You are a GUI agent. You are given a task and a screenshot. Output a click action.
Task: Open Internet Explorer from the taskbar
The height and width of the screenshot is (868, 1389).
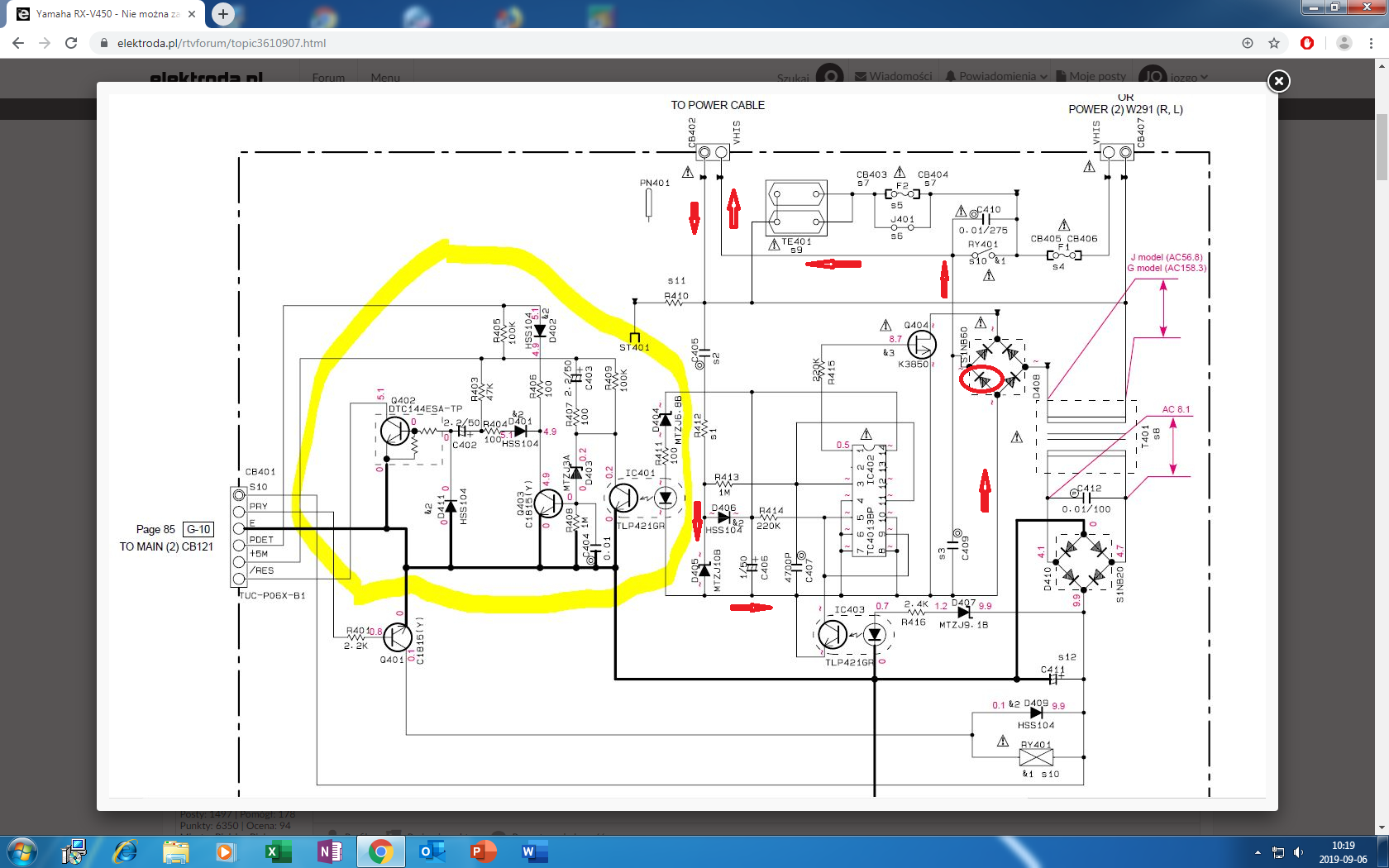click(125, 851)
